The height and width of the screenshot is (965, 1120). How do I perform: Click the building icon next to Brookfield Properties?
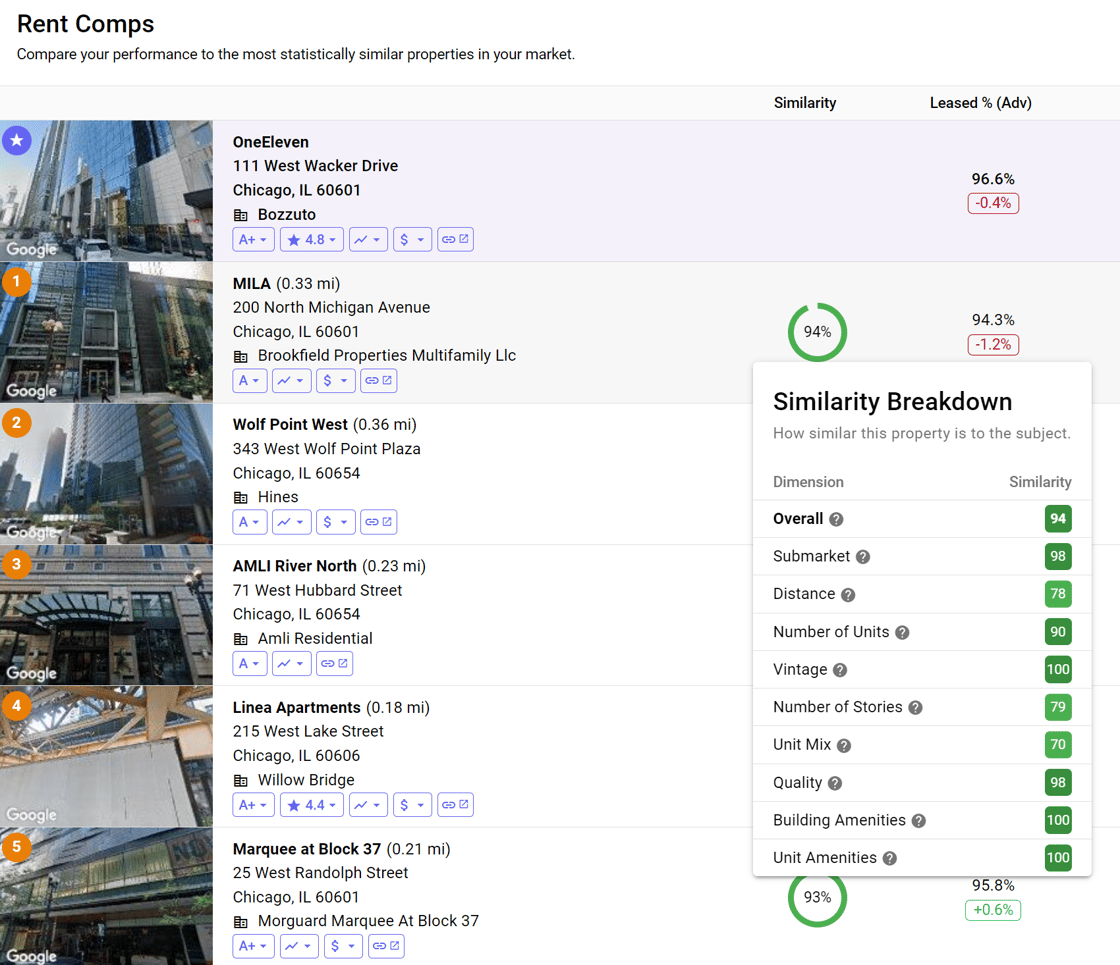click(x=241, y=356)
